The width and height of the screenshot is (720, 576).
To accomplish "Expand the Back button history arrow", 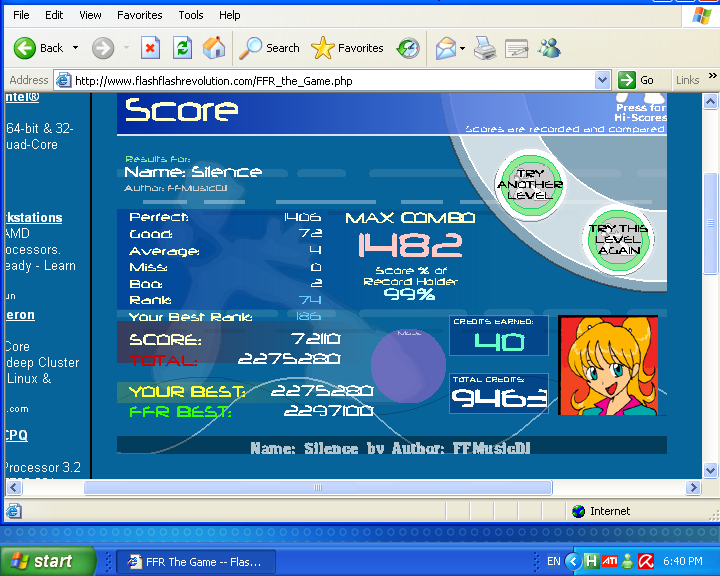I will (x=75, y=48).
